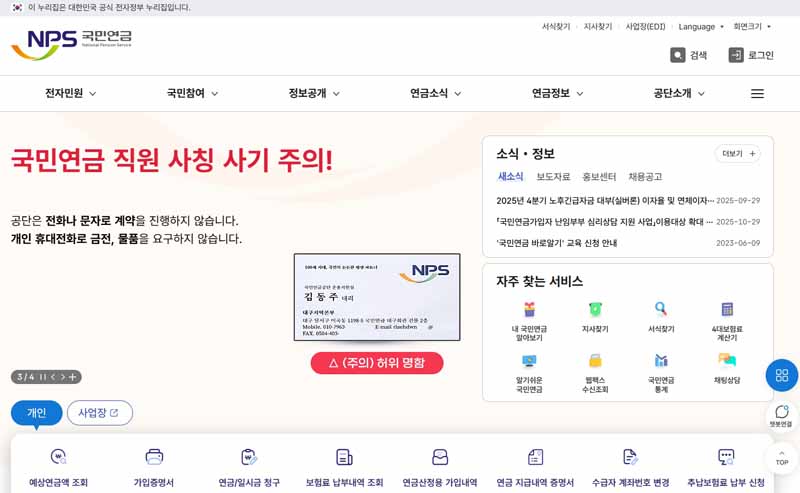Click the blue quick-menu grid floating button

(782, 375)
